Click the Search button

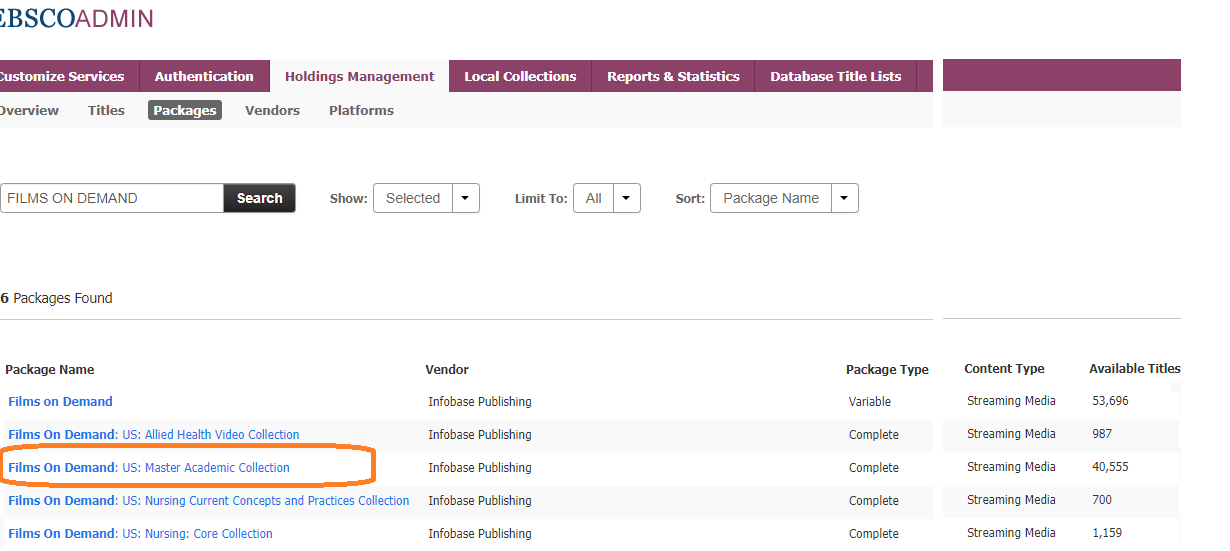[260, 198]
